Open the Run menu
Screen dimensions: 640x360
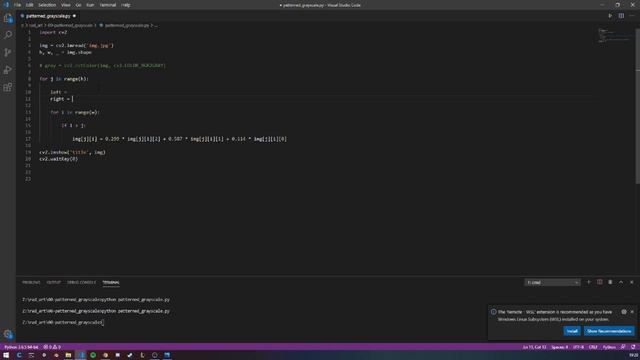tap(90, 5)
